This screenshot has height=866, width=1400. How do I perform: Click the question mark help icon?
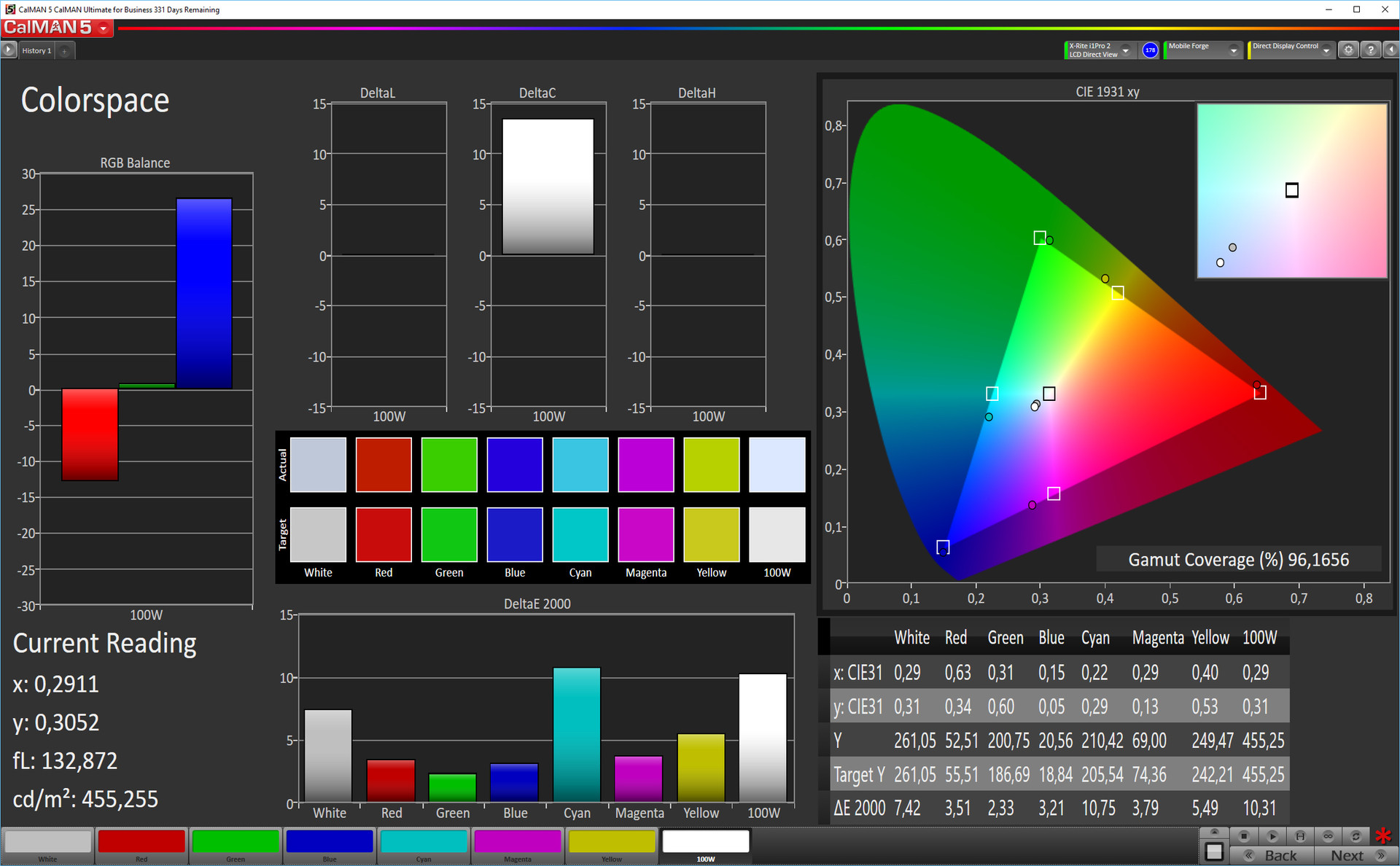coord(1371,50)
